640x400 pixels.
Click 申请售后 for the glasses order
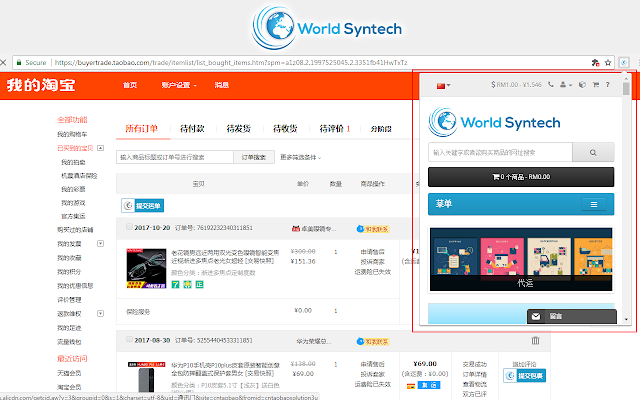coord(372,252)
